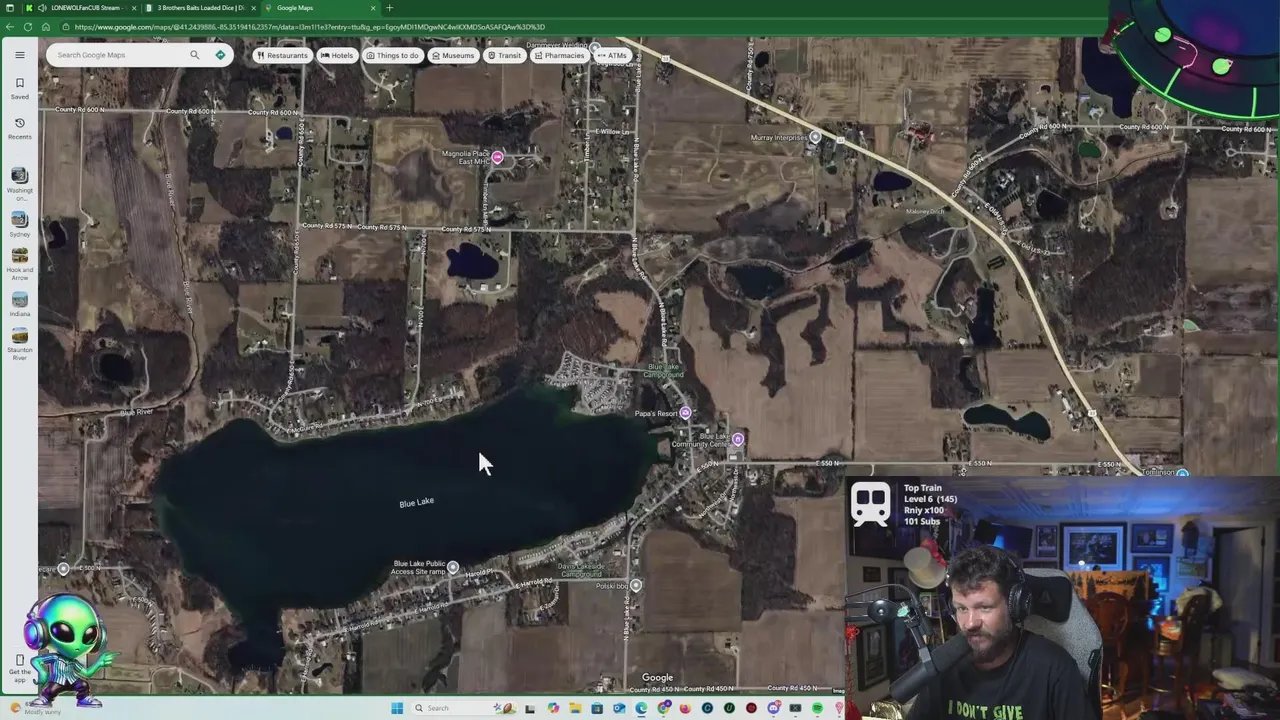Screen dimensions: 1280x720
Task: Click the Windows taskbar Search box
Action: 463,708
